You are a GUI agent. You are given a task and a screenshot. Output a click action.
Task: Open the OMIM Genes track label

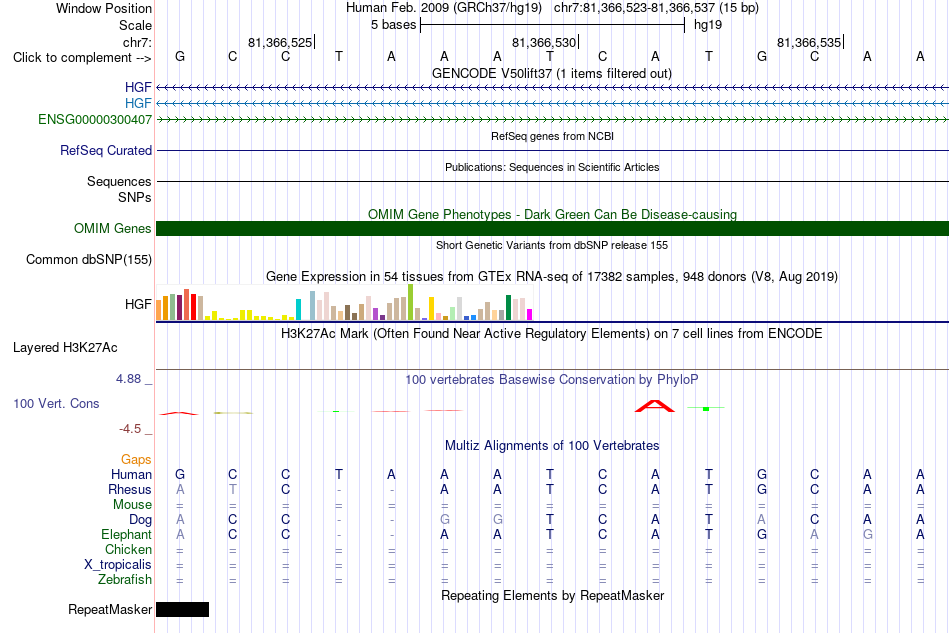click(x=112, y=228)
